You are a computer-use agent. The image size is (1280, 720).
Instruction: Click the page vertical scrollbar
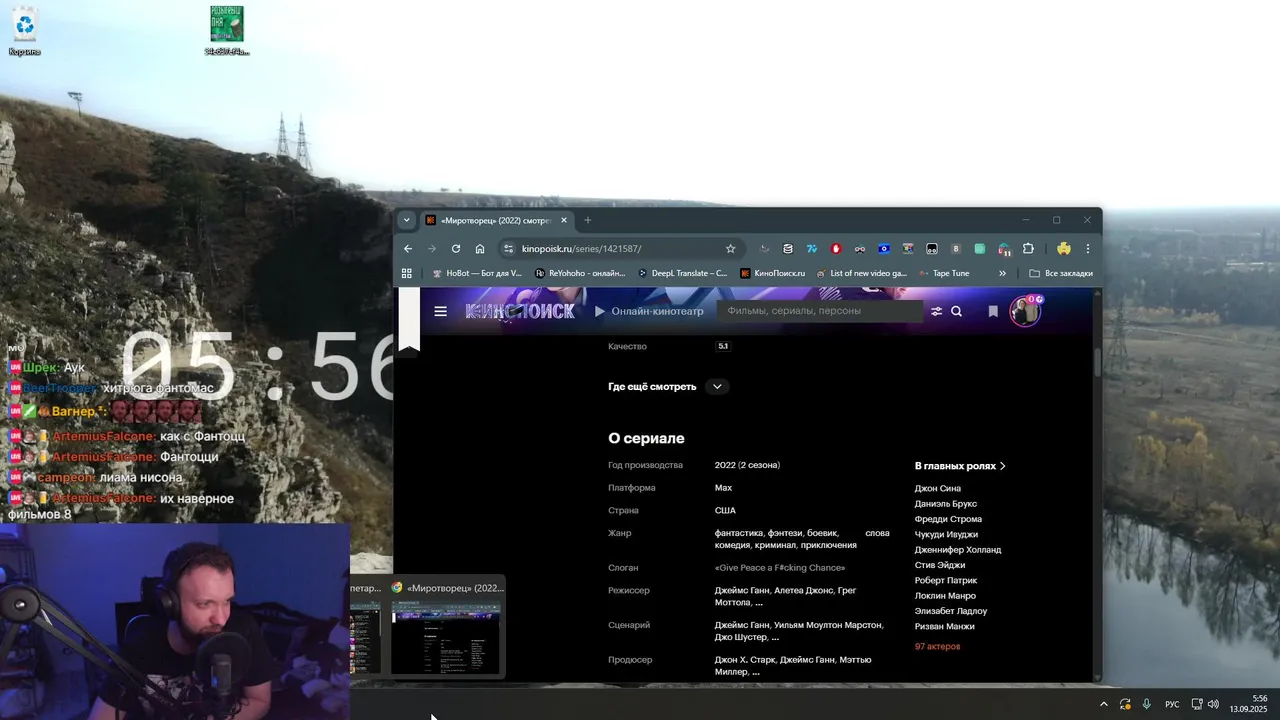point(1096,362)
